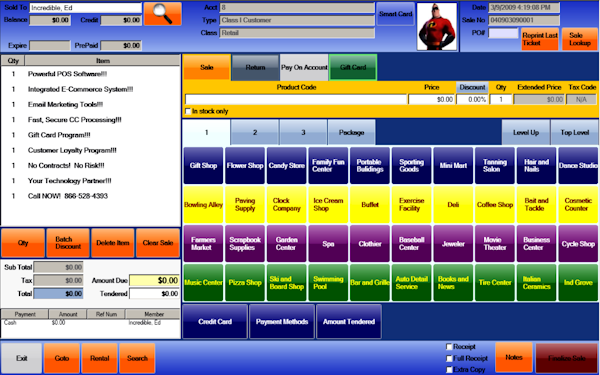Click the Goto button
Viewport: 600px width, 375px height.
[62, 359]
